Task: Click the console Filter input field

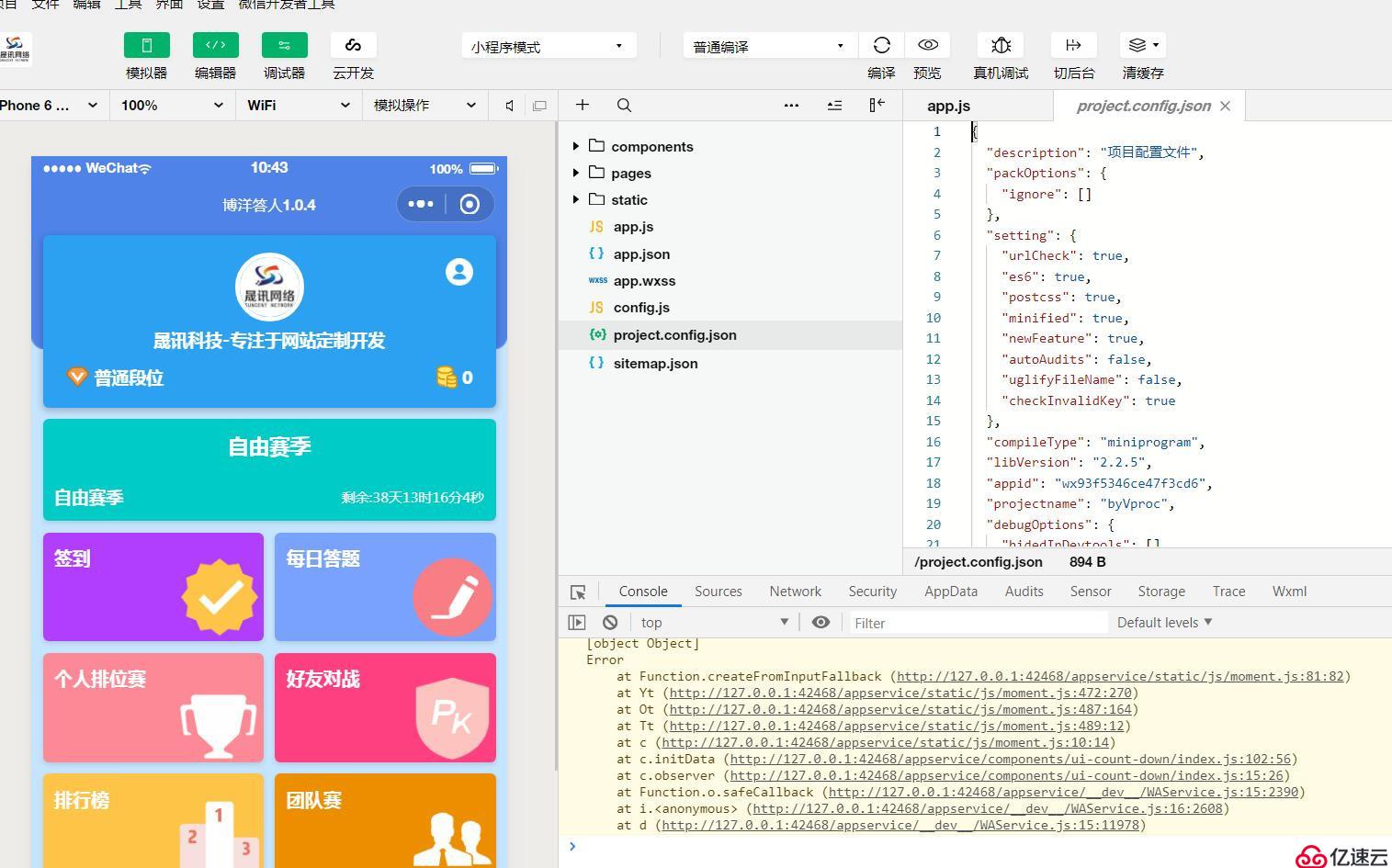Action: pyautogui.click(x=974, y=622)
